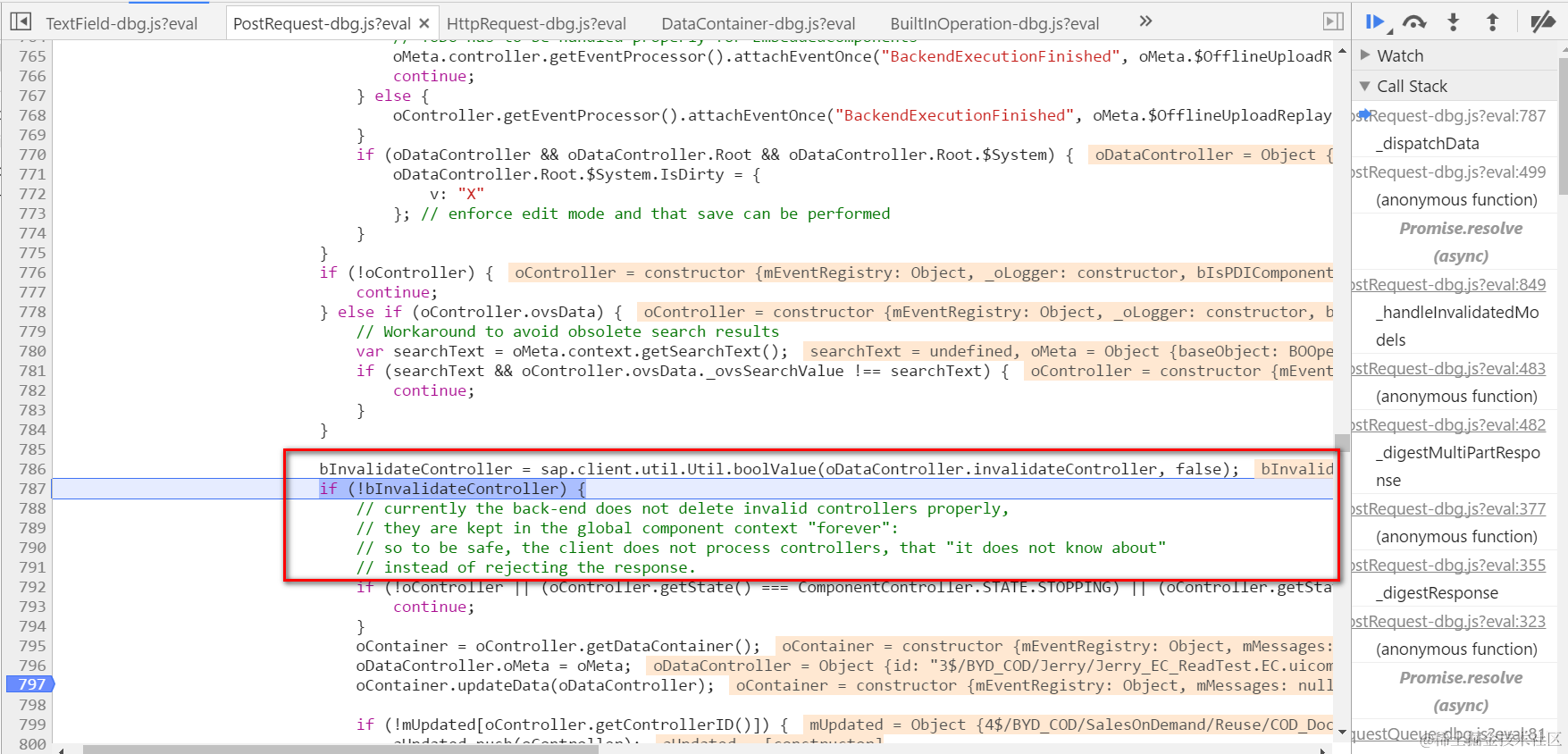The height and width of the screenshot is (754, 1568).
Task: Click 'Workaround to avoid obsolete search results' comment
Action: tap(567, 331)
